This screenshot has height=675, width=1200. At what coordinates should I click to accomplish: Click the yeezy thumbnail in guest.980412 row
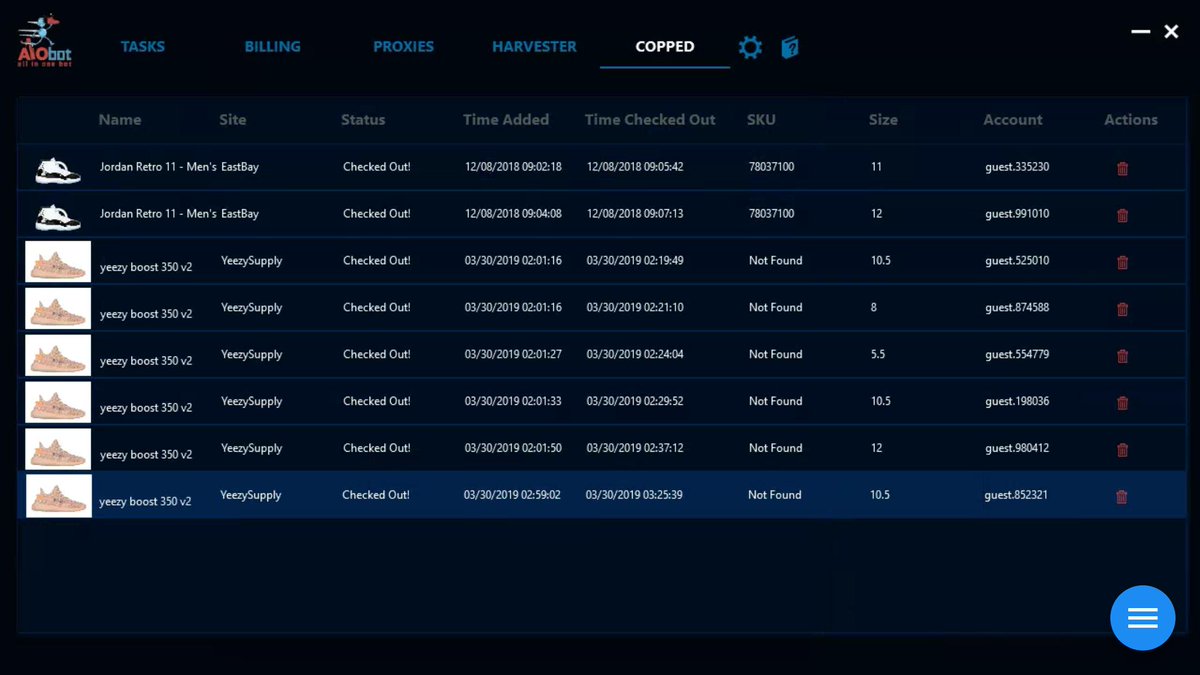coord(58,450)
